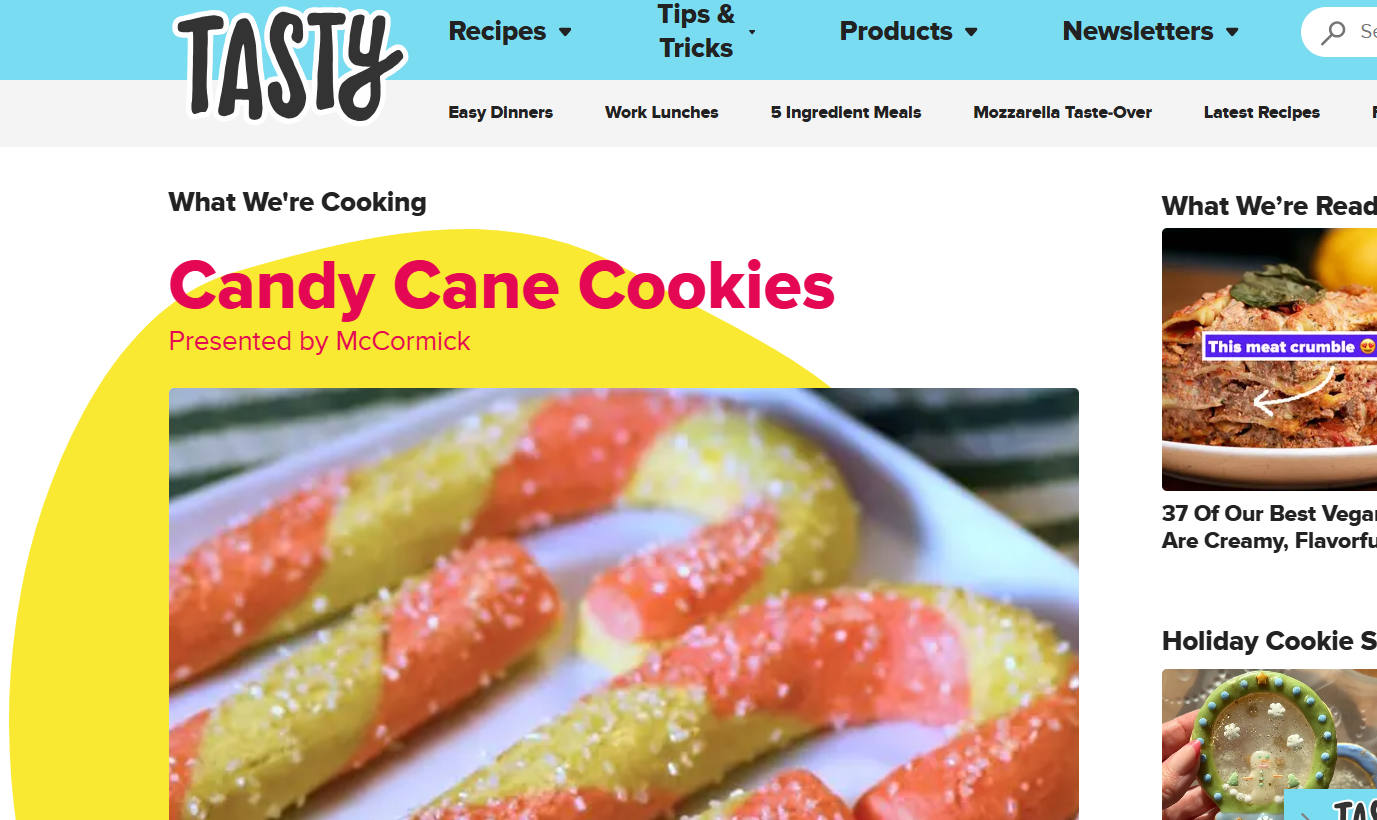Go to Work Lunches

coord(662,112)
